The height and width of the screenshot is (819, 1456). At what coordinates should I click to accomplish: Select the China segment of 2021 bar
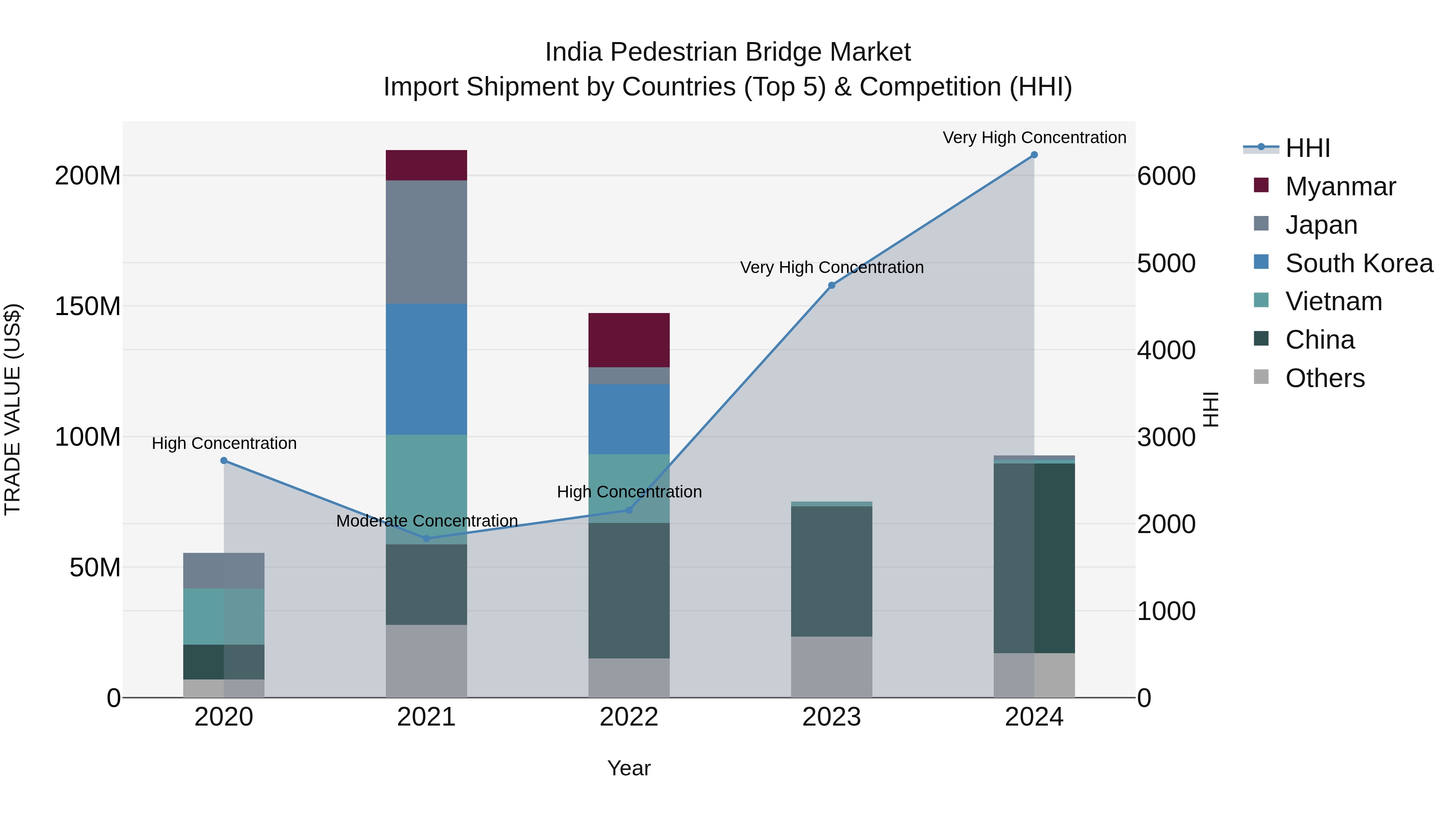[427, 584]
